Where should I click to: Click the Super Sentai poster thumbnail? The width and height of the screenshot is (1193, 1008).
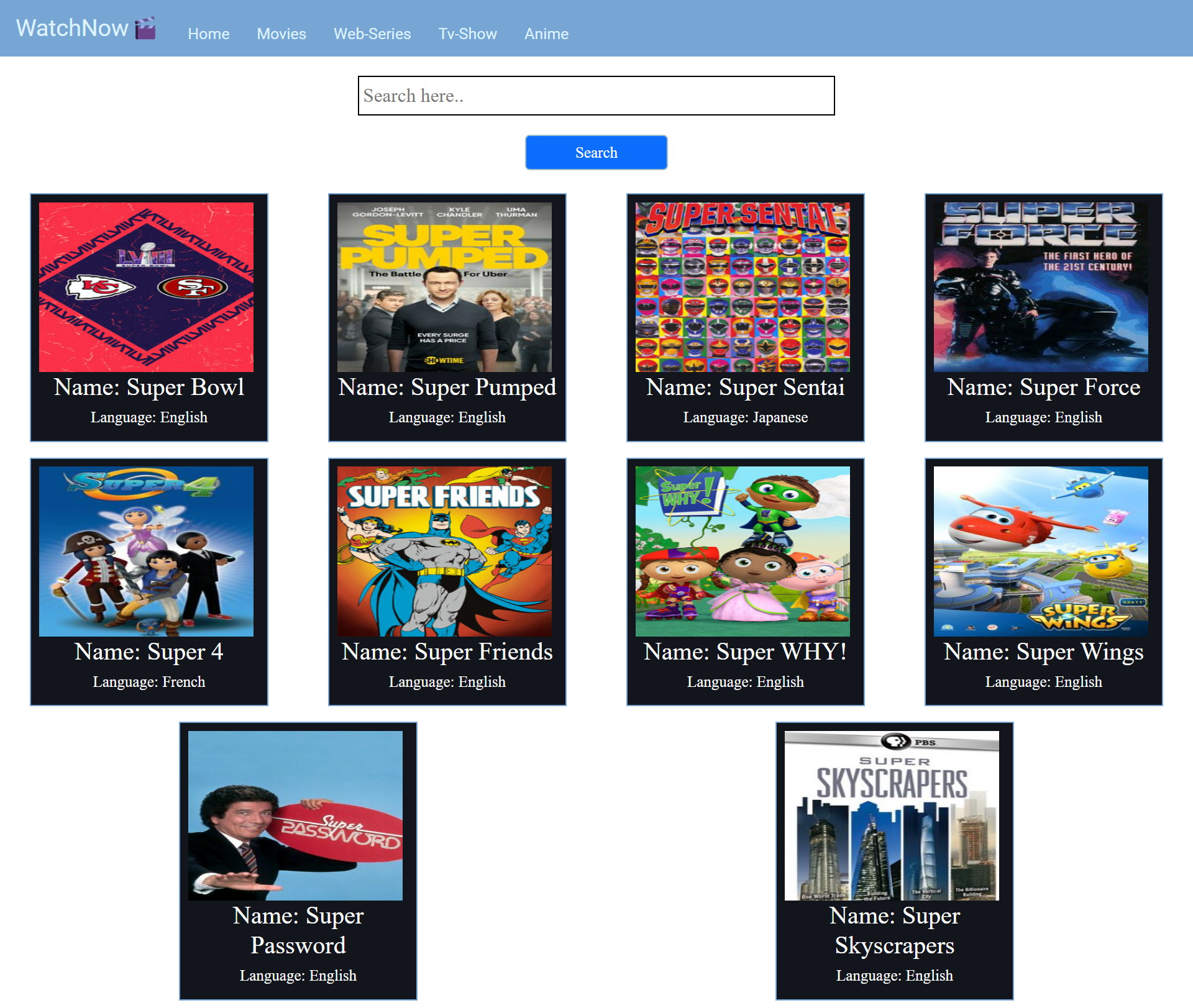pyautogui.click(x=743, y=287)
